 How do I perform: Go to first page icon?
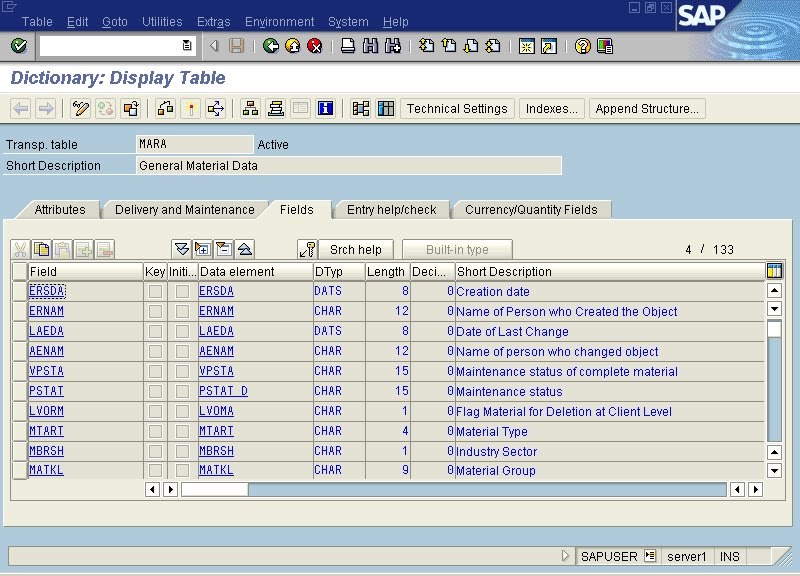[427, 46]
